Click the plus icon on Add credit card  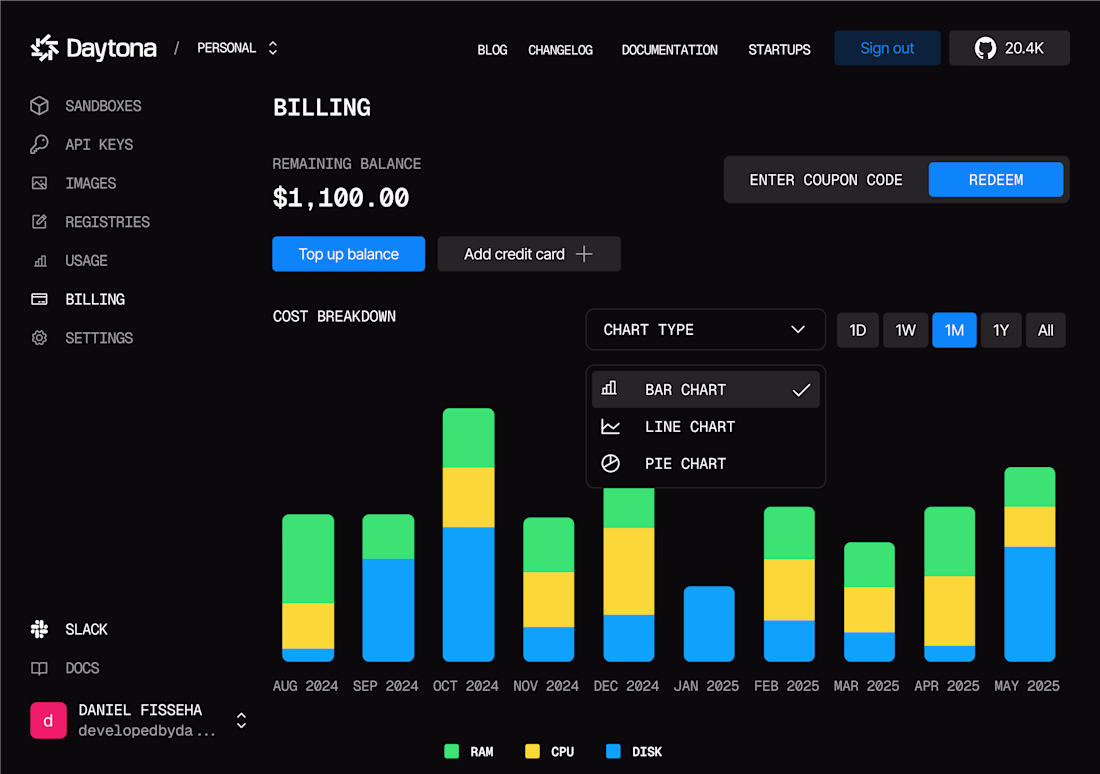pos(584,254)
